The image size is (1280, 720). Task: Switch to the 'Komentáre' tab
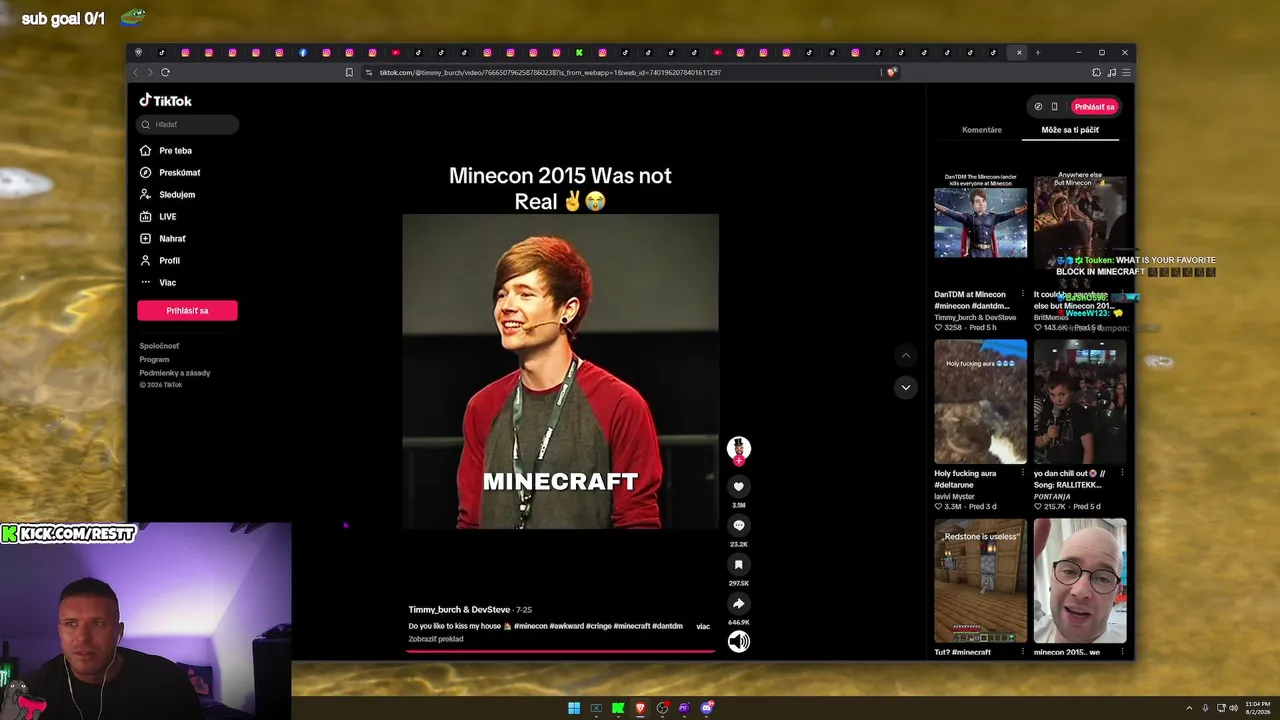[982, 130]
